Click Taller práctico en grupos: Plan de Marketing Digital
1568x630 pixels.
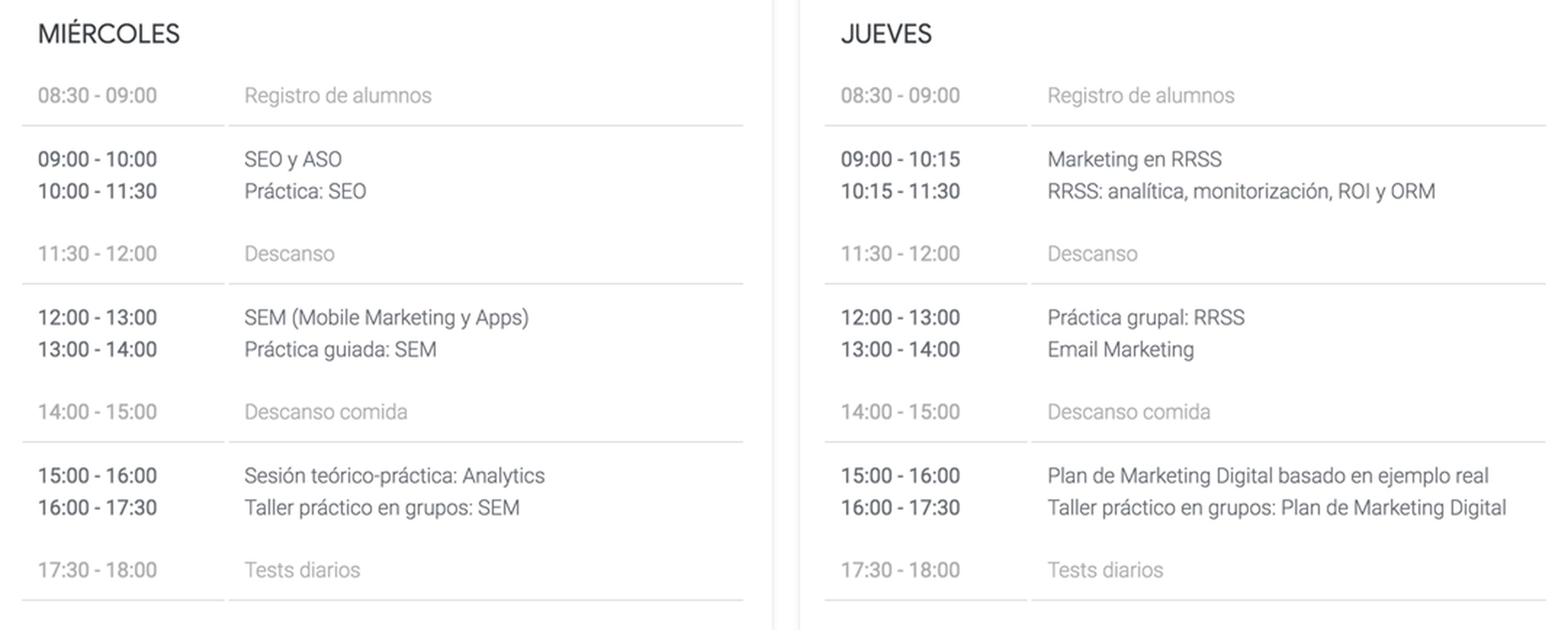1276,508
